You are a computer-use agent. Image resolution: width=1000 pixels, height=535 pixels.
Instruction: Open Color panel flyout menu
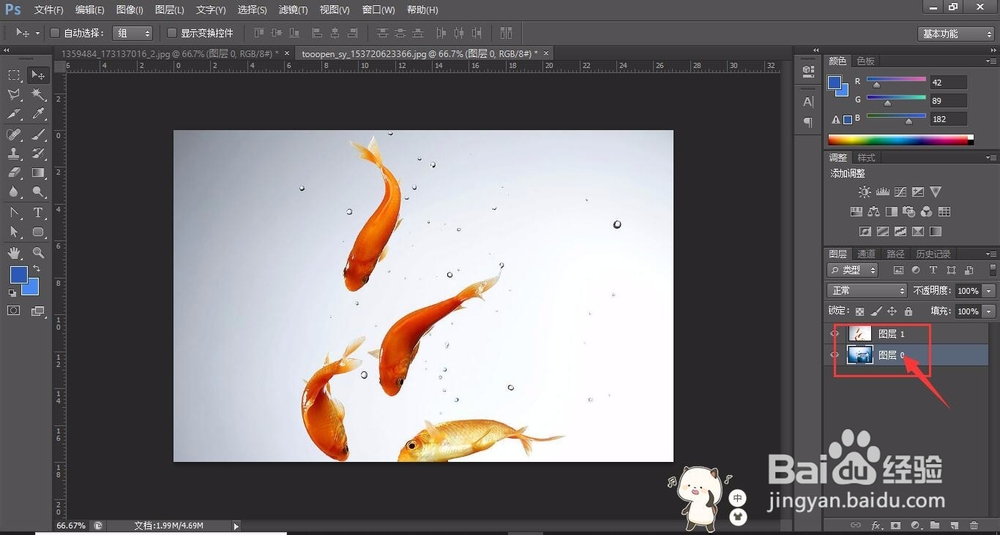click(990, 61)
